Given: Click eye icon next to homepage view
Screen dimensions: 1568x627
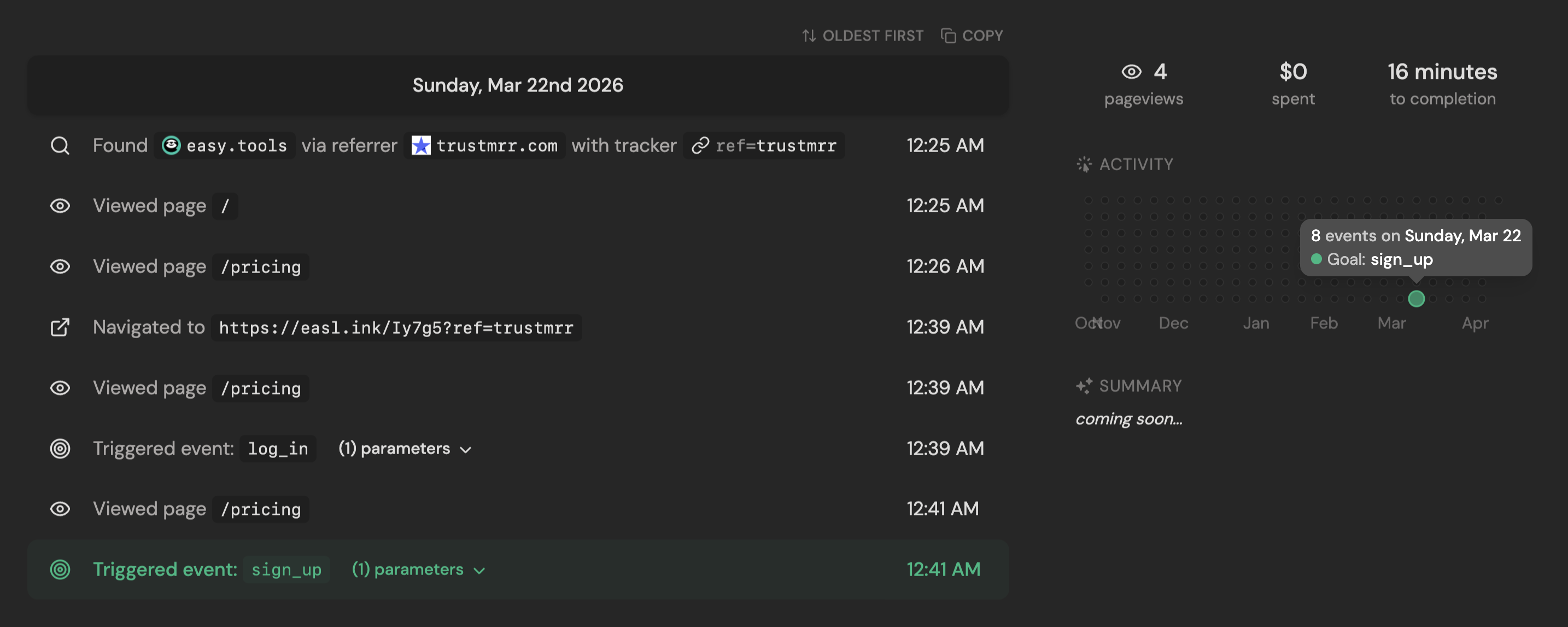Looking at the screenshot, I should click(60, 206).
